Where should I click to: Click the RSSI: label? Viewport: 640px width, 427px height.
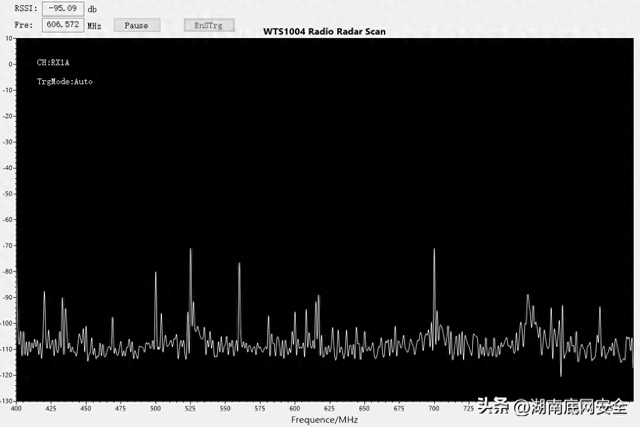coord(26,9)
